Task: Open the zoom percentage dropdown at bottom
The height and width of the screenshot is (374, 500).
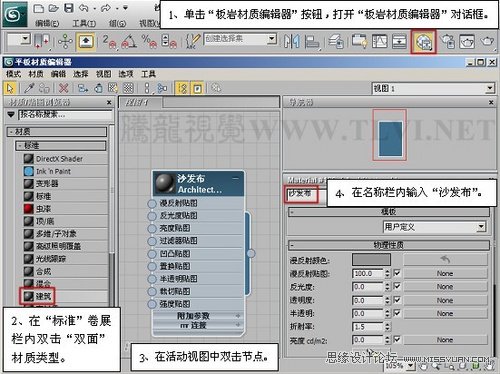Action: click(x=411, y=366)
